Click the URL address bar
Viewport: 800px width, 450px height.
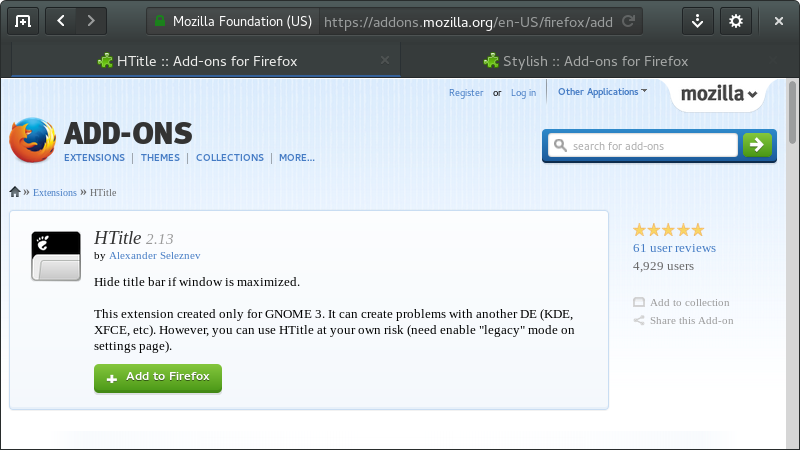click(x=468, y=21)
